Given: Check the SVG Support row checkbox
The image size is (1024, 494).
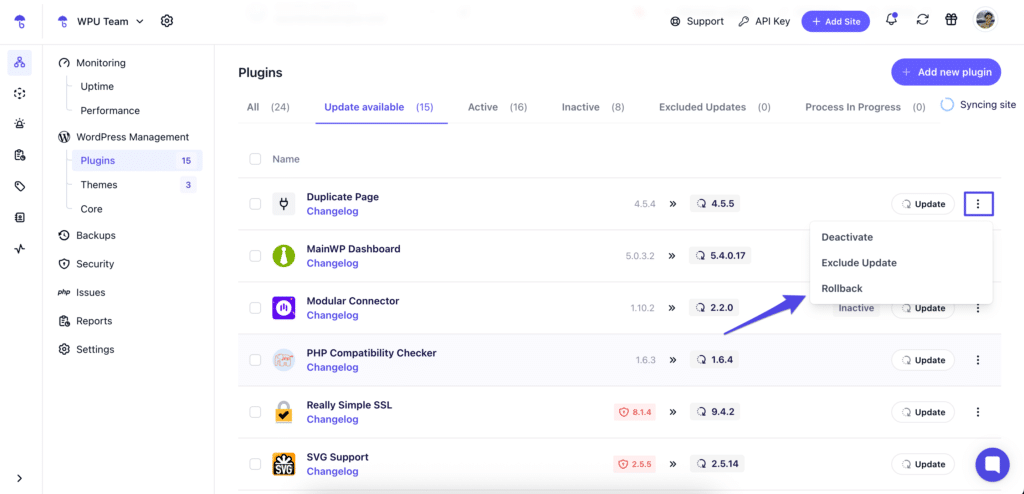Looking at the screenshot, I should click(x=255, y=464).
